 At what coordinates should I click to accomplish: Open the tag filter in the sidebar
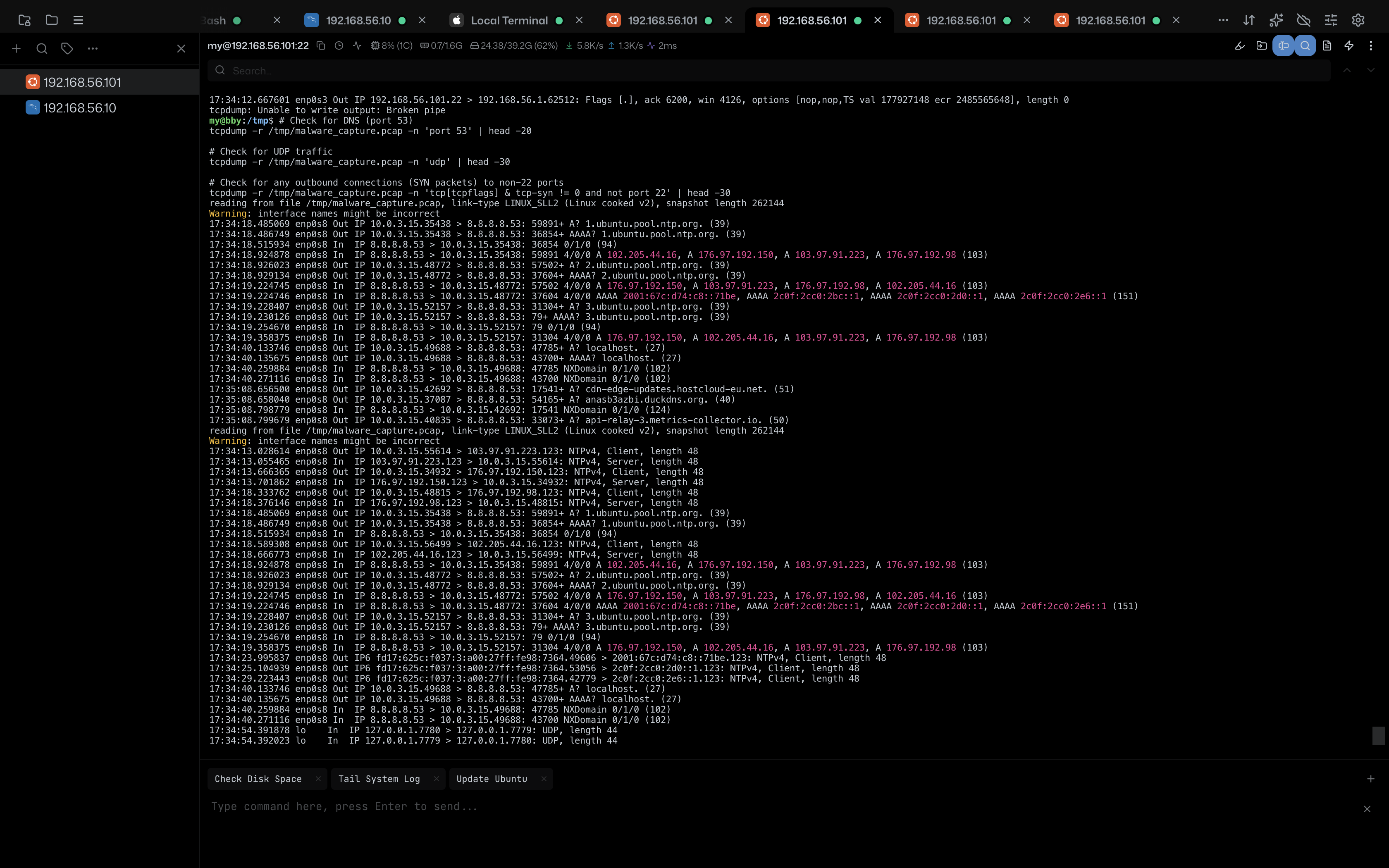coord(67,49)
